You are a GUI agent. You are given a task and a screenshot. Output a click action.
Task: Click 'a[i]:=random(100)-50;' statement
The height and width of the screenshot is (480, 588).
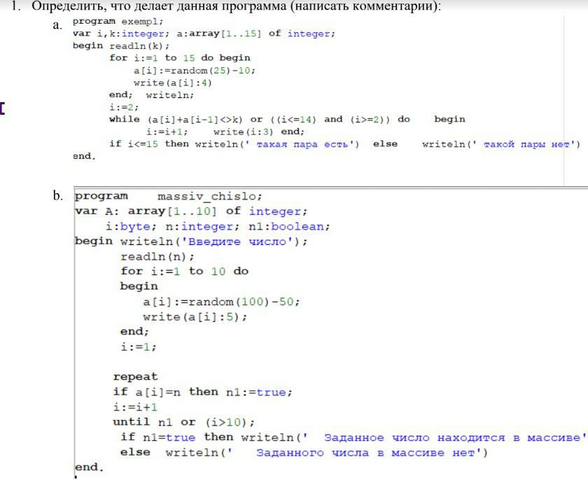click(221, 302)
